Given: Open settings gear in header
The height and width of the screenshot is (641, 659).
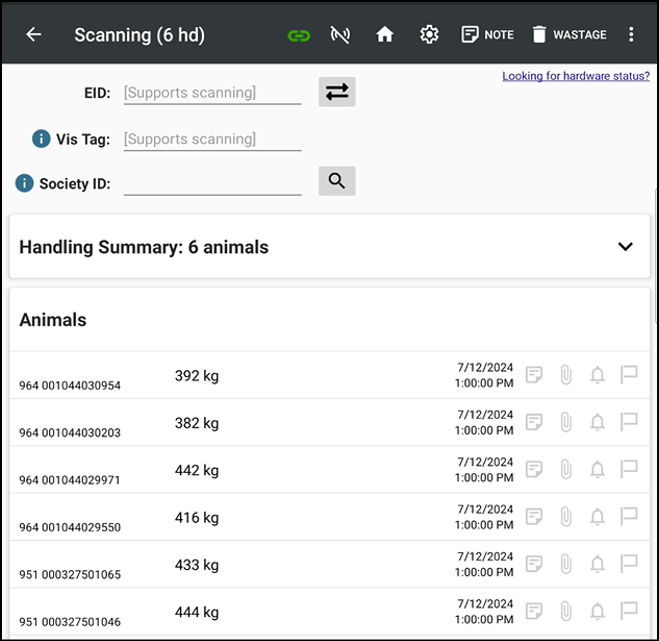Looking at the screenshot, I should click(429, 35).
